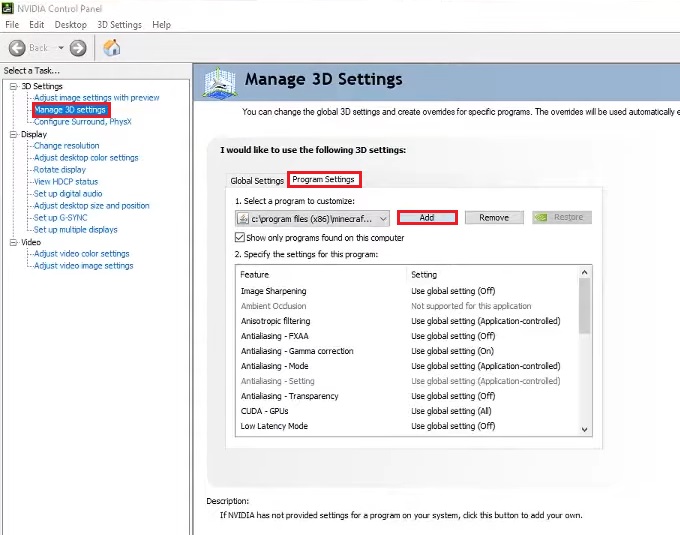
Task: Click the settings list scrollbar down arrow
Action: point(585,429)
